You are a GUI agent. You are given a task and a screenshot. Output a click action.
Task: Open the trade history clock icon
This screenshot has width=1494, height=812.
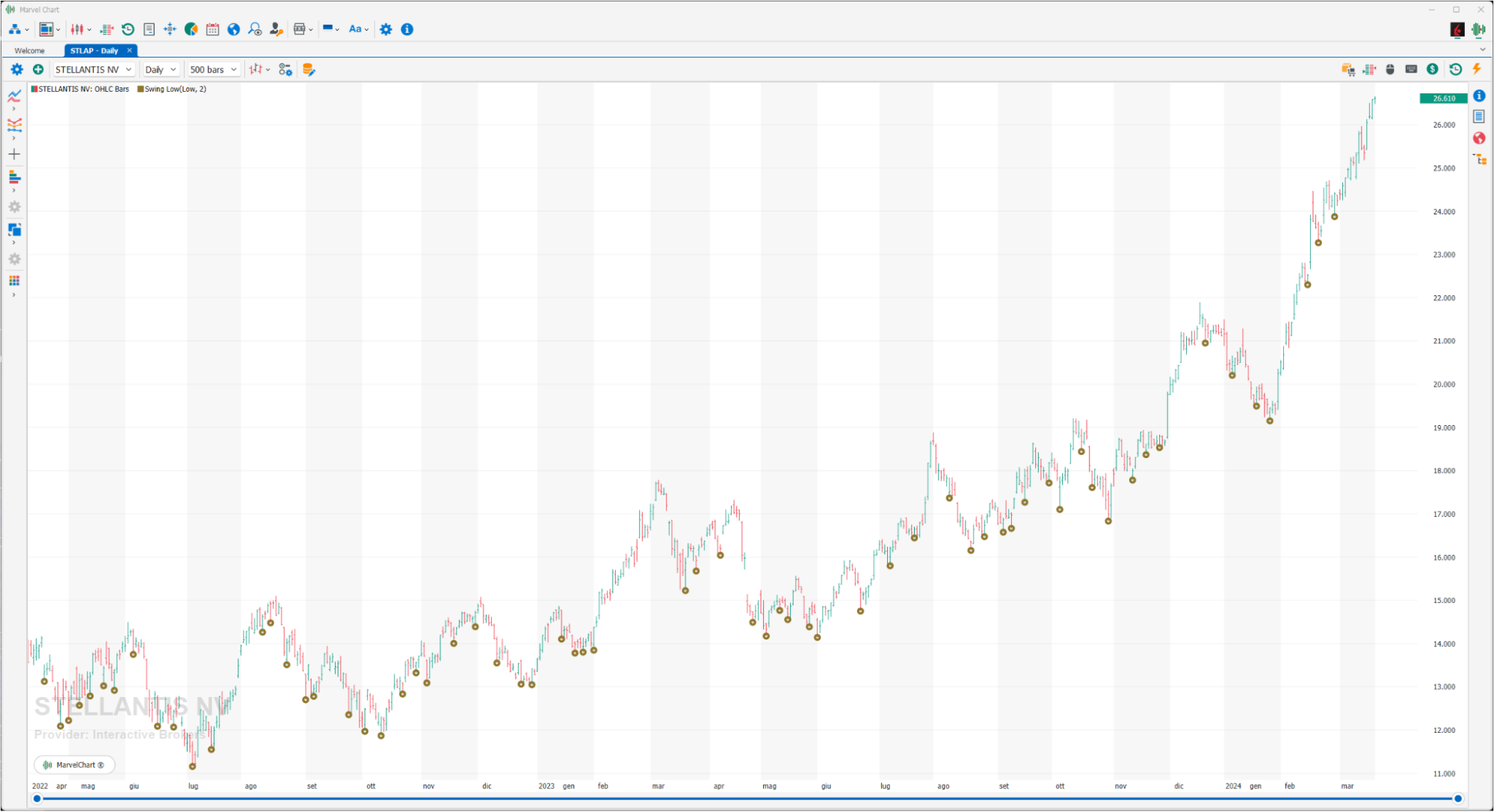128,29
